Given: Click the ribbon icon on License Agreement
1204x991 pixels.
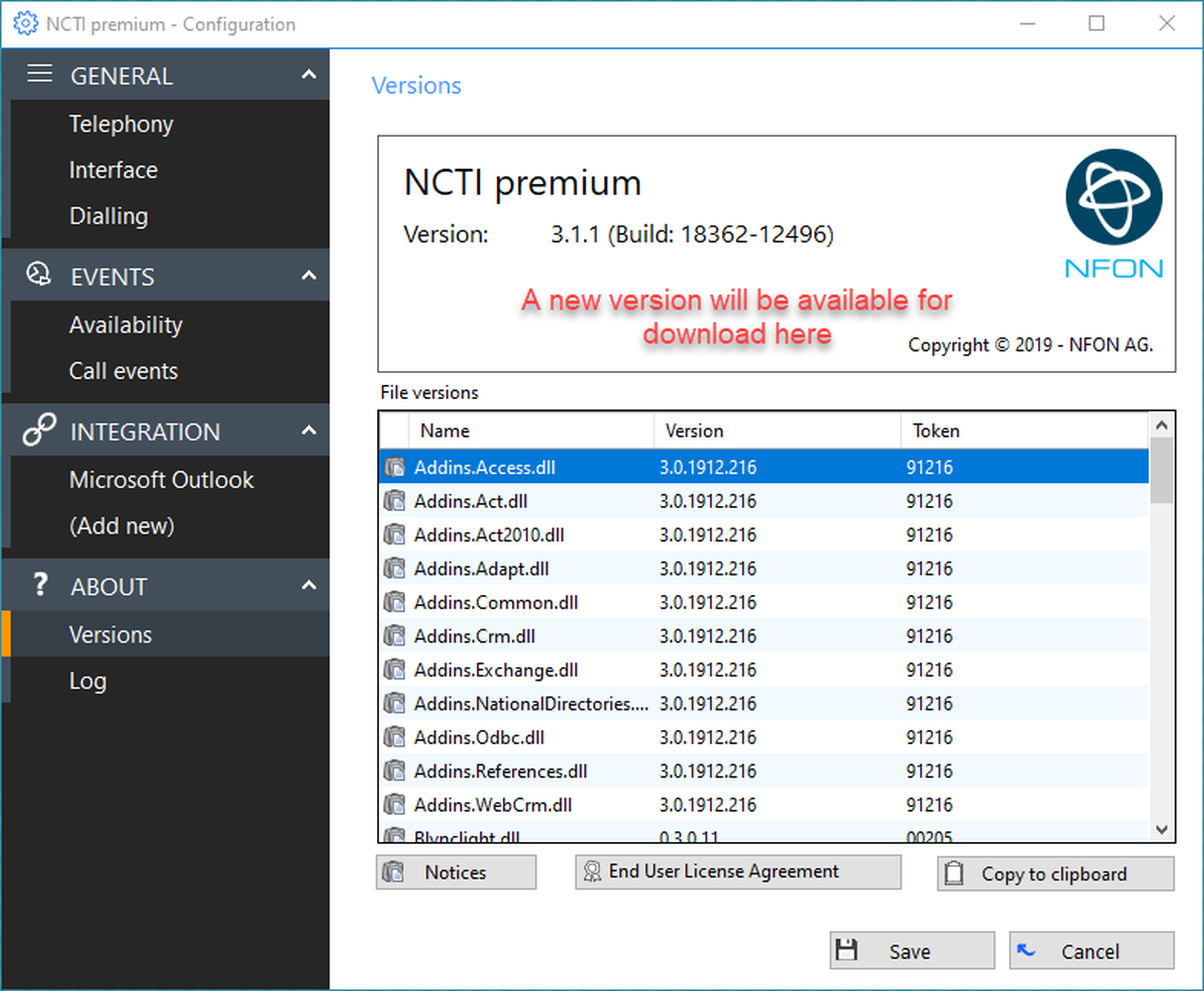Looking at the screenshot, I should coord(592,871).
